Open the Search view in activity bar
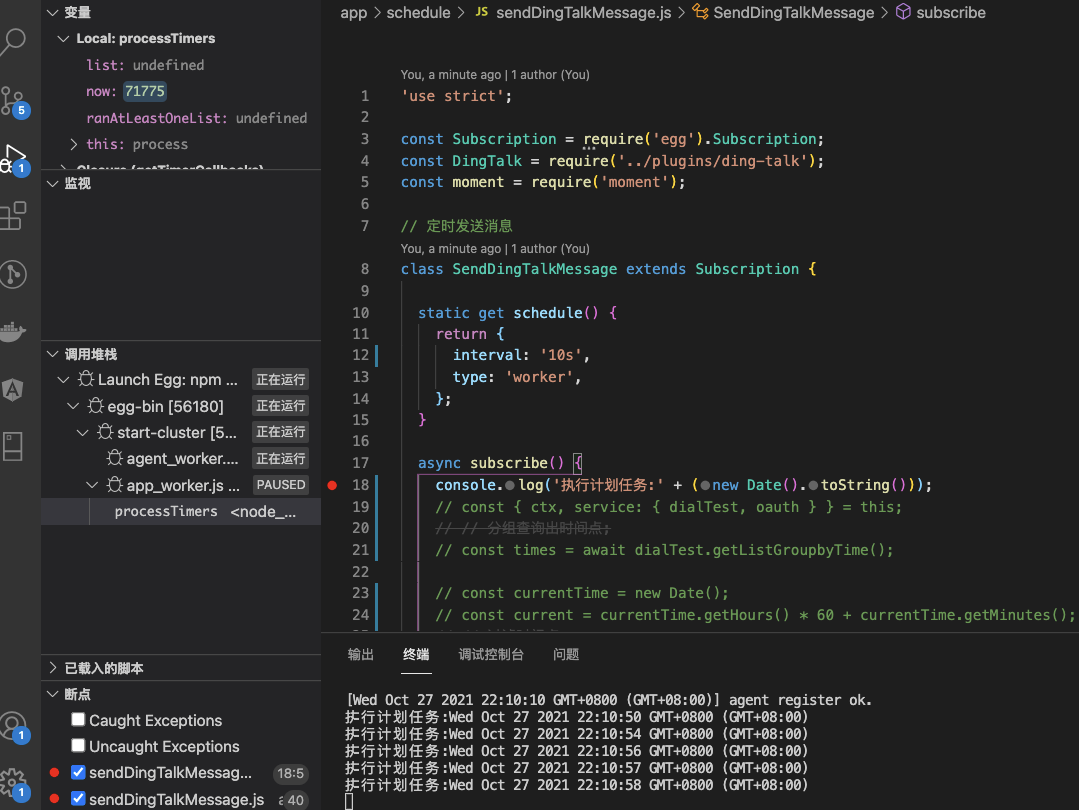The image size is (1079, 810). [13, 41]
